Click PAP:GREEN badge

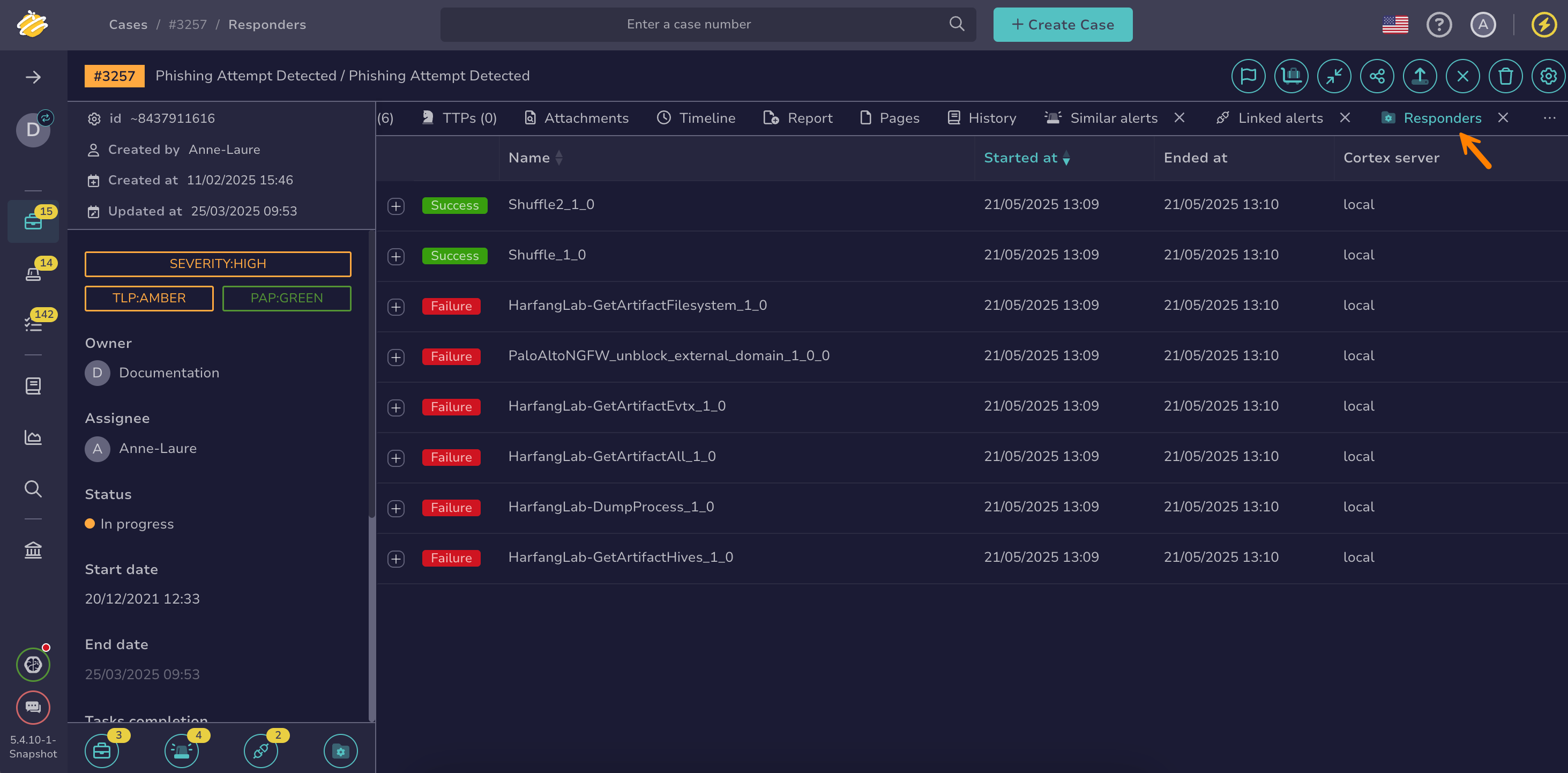pos(287,298)
